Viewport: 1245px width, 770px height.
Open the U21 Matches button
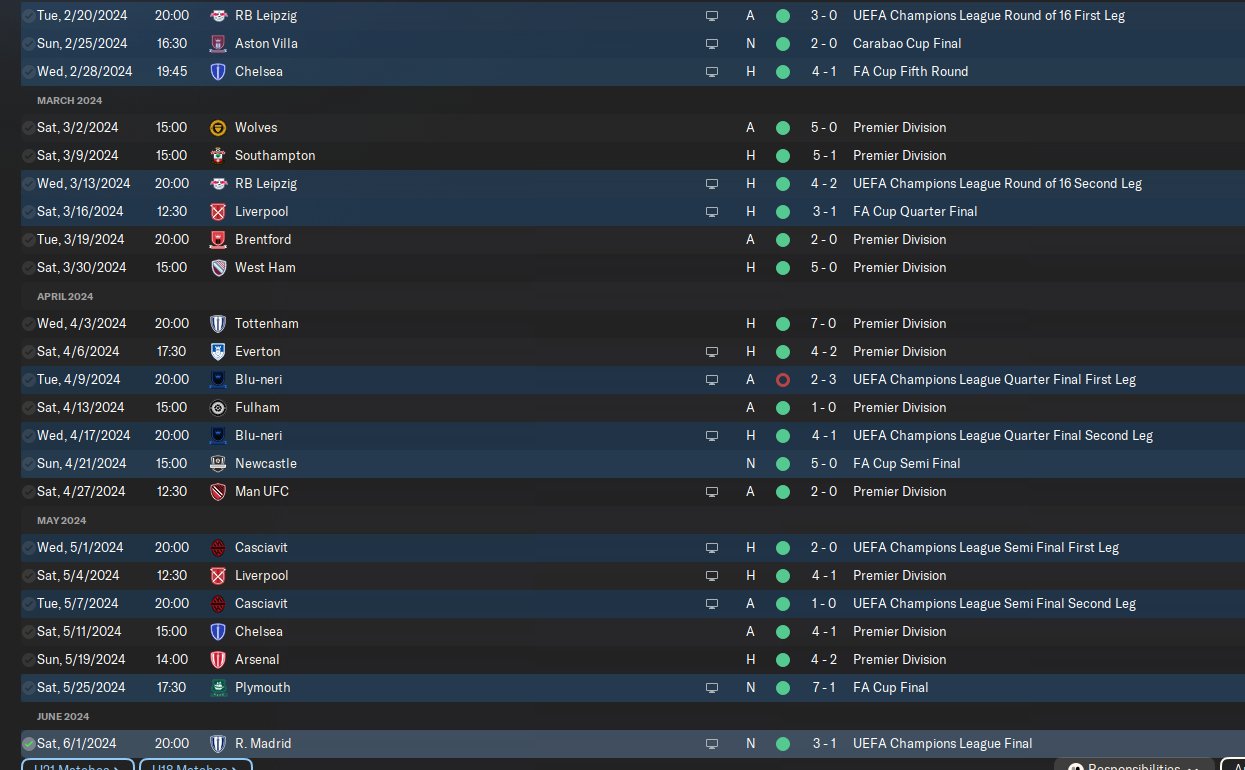tap(76, 766)
